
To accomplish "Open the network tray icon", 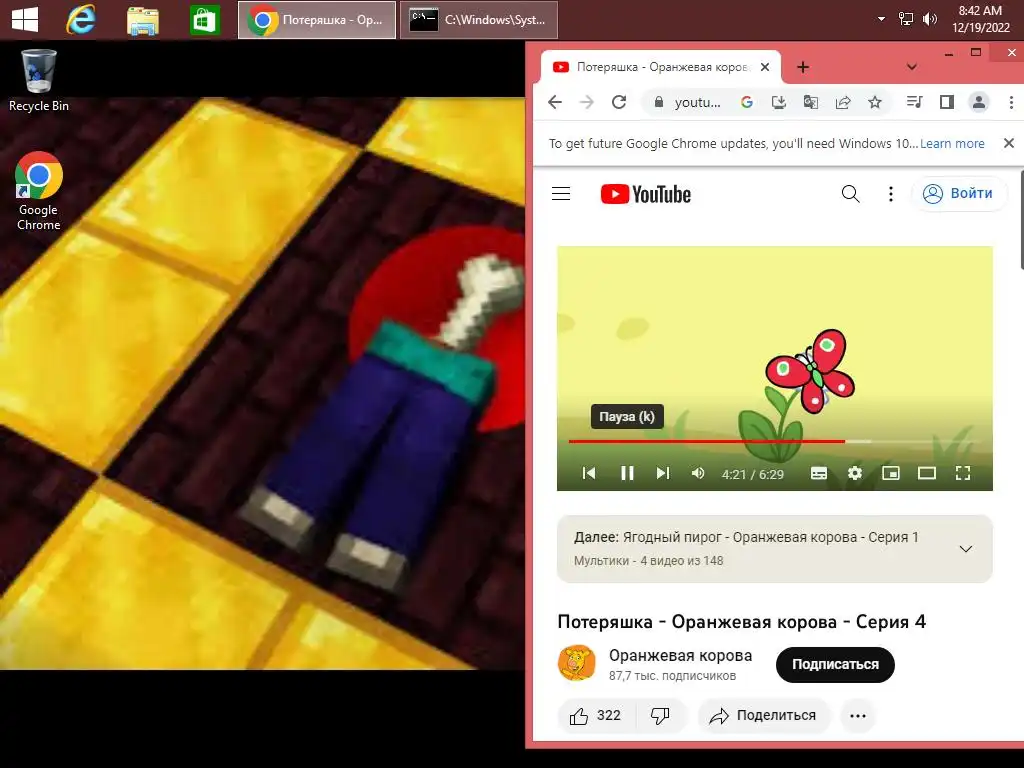I will pos(905,19).
